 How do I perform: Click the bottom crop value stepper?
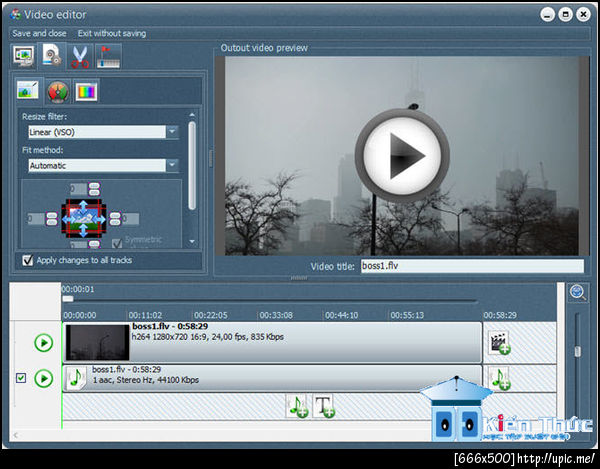point(94,244)
